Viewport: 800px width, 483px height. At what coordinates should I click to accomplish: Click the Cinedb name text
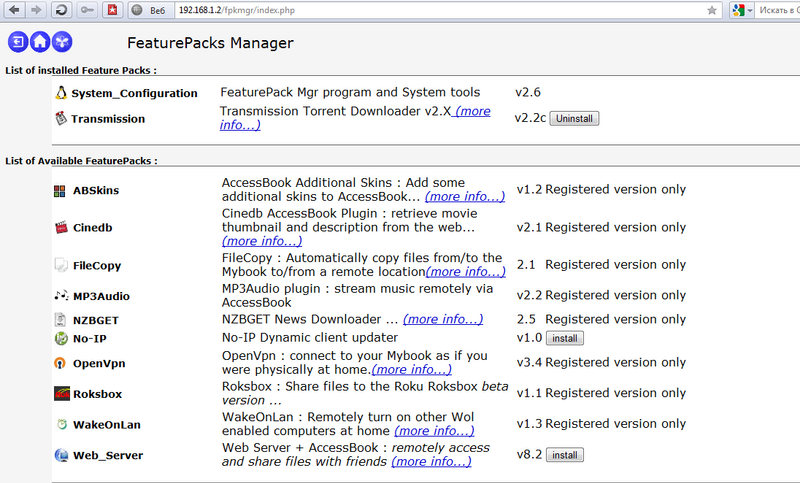[x=92, y=227]
